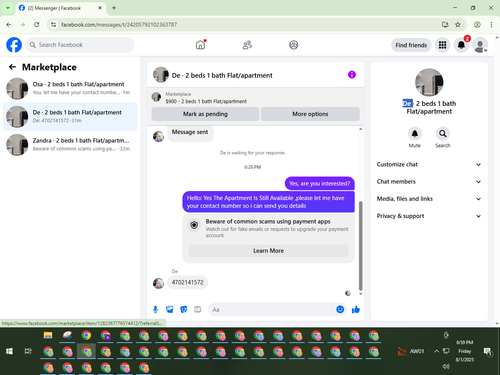The image size is (500, 375).
Task: Click the chat header listing thumbnail
Action: click(161, 75)
